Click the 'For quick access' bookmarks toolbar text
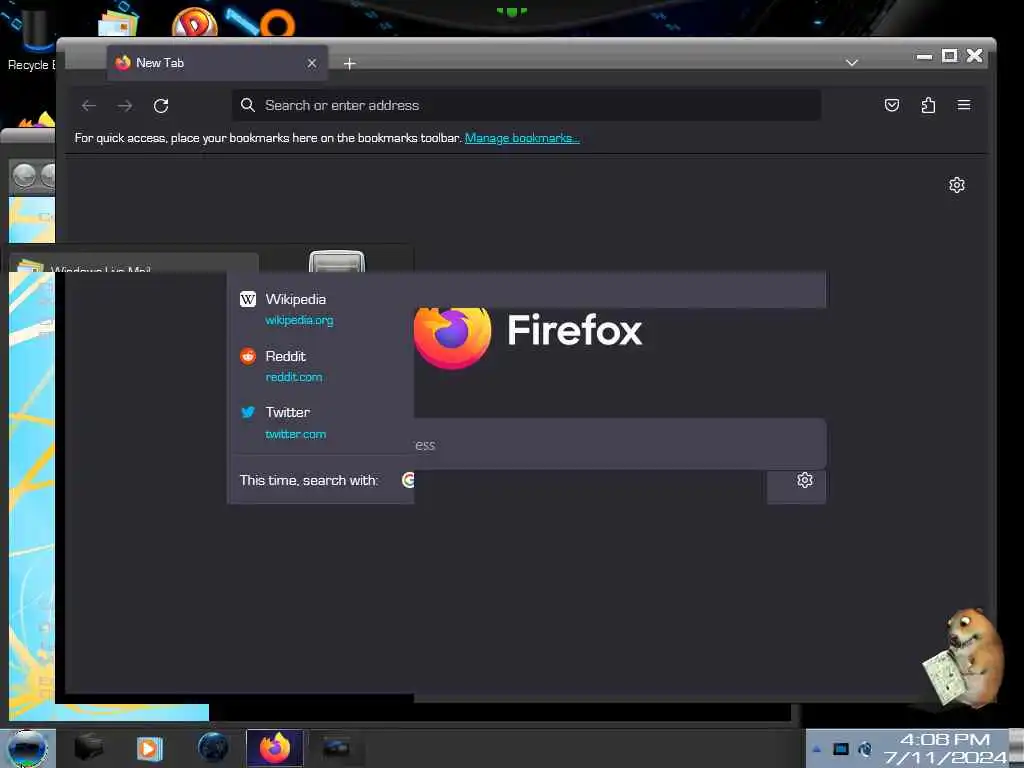The image size is (1024, 768). pos(268,138)
